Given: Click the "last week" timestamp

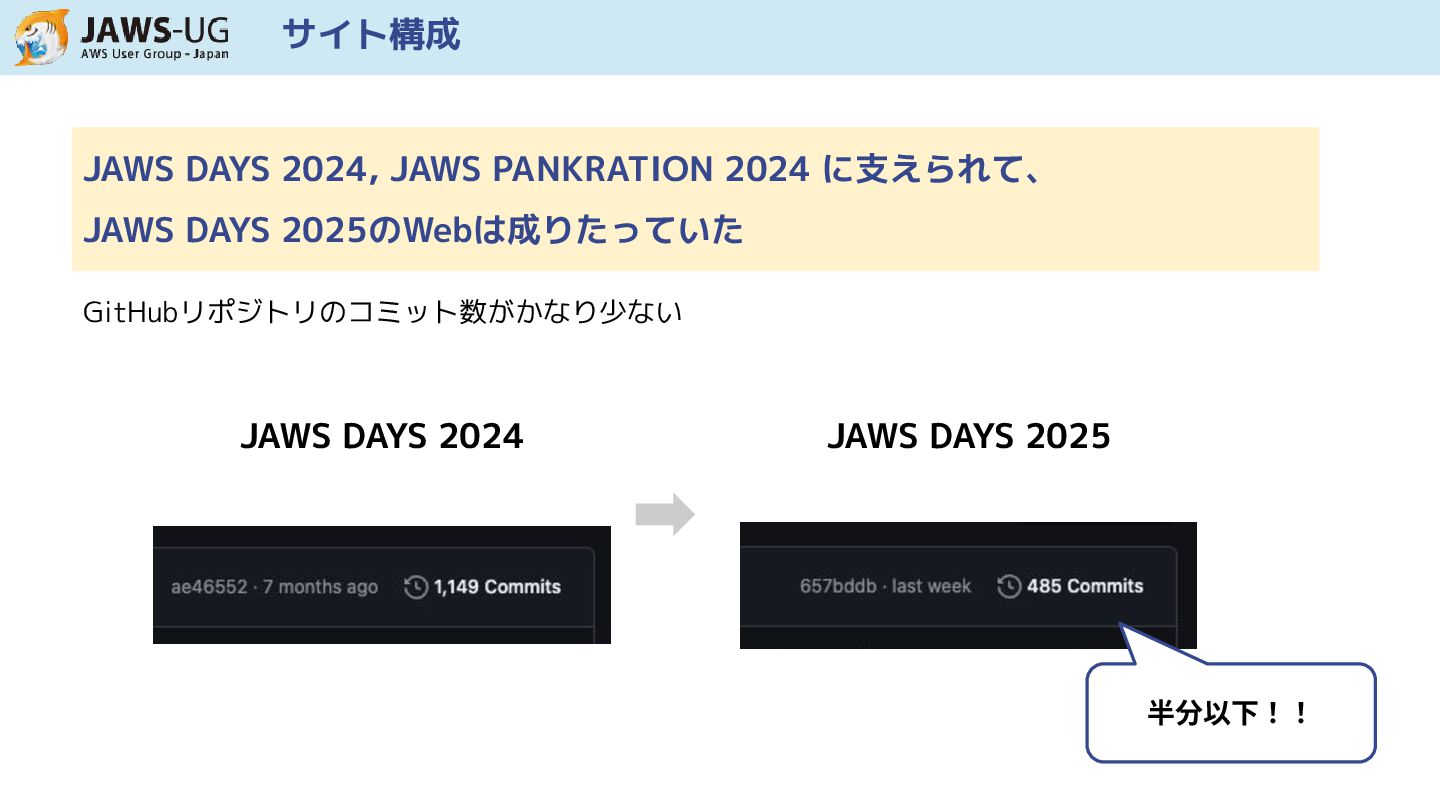Looking at the screenshot, I should tap(931, 586).
